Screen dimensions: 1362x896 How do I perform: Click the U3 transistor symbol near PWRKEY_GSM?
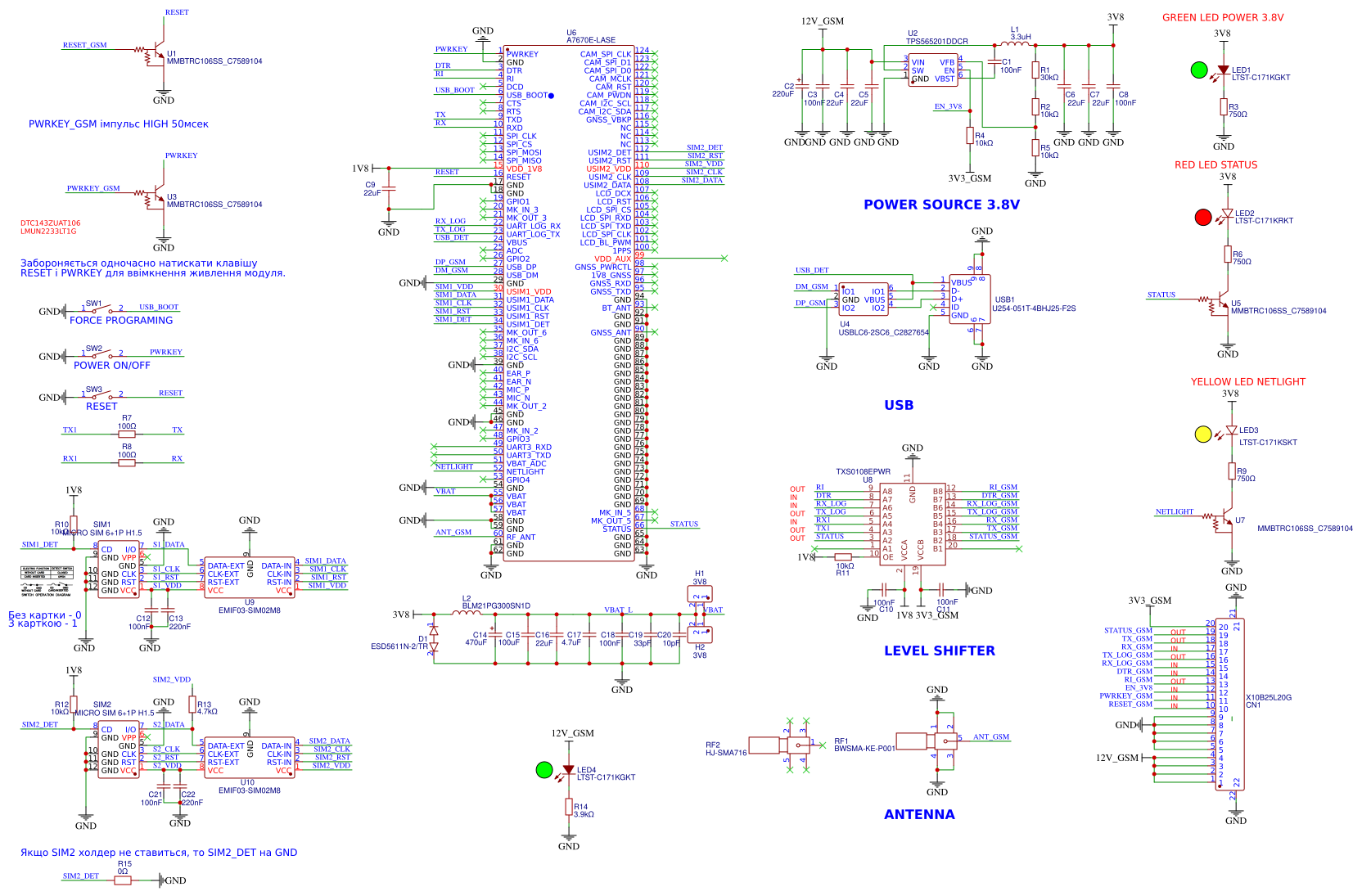pos(154,198)
